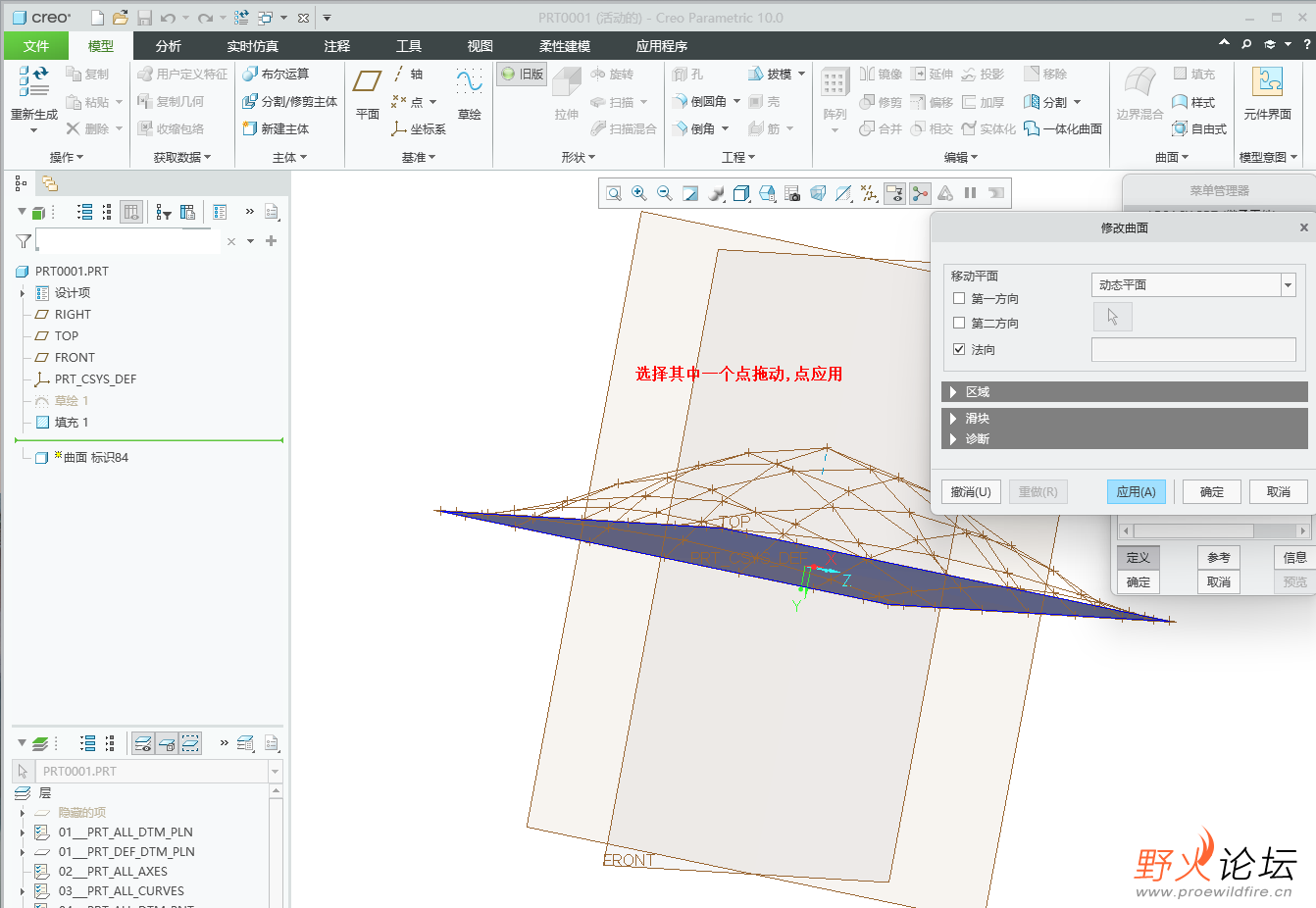Select the Chamfer (倒角) tool

[694, 128]
